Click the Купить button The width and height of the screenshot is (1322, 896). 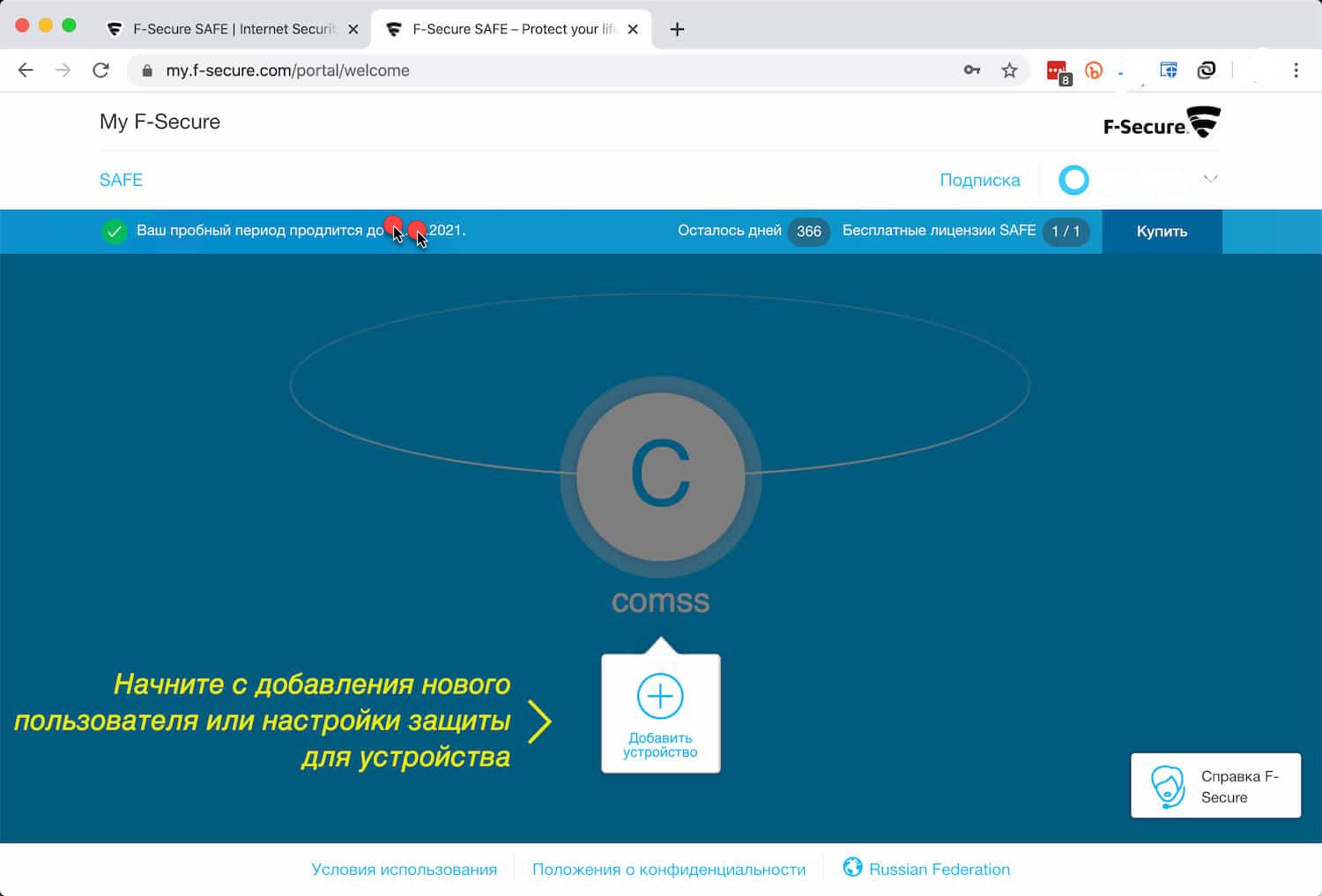1161,232
